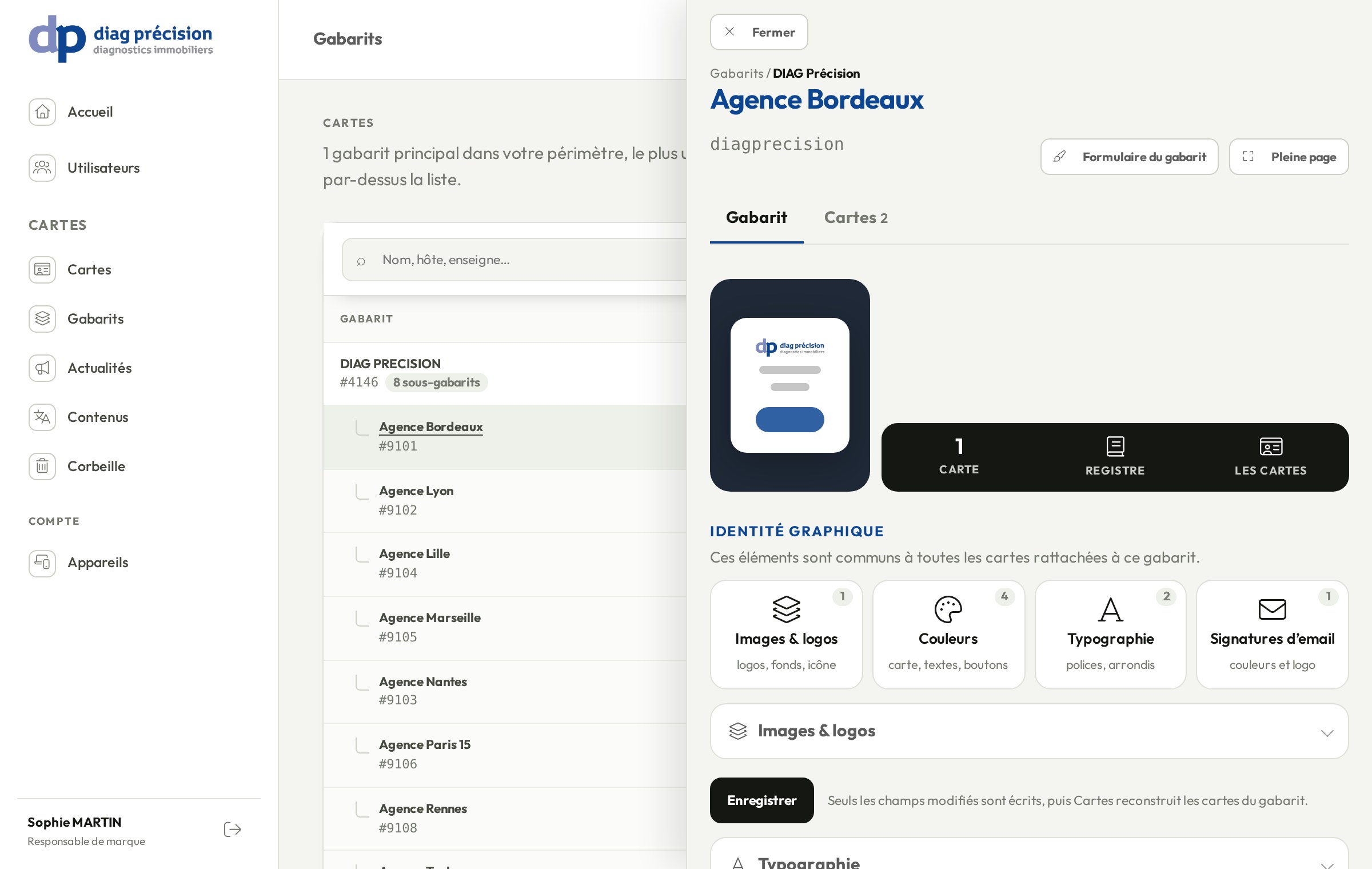1372x869 pixels.
Task: Click the card preview thumbnail
Action: tap(789, 385)
